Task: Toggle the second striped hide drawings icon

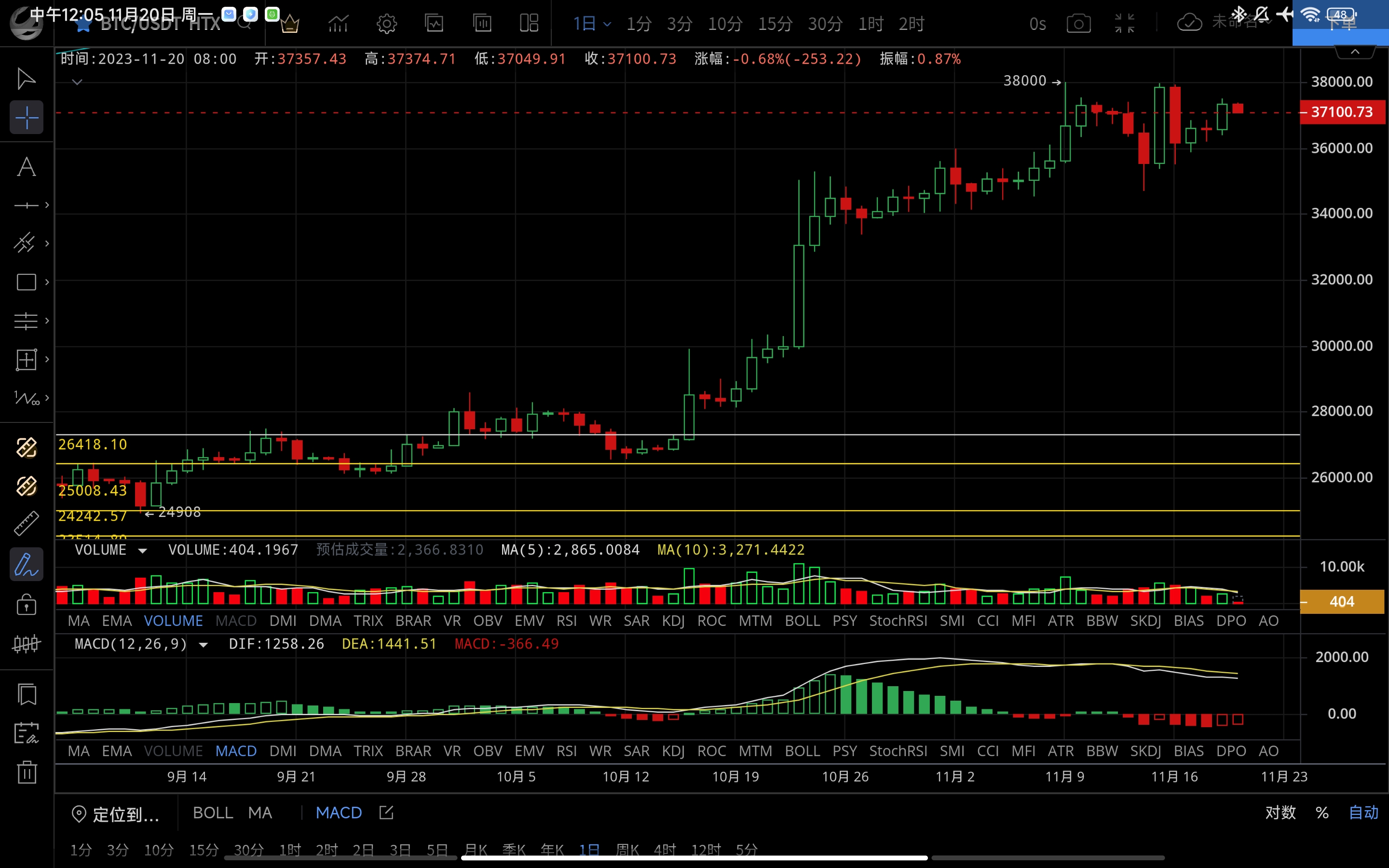Action: click(x=27, y=486)
